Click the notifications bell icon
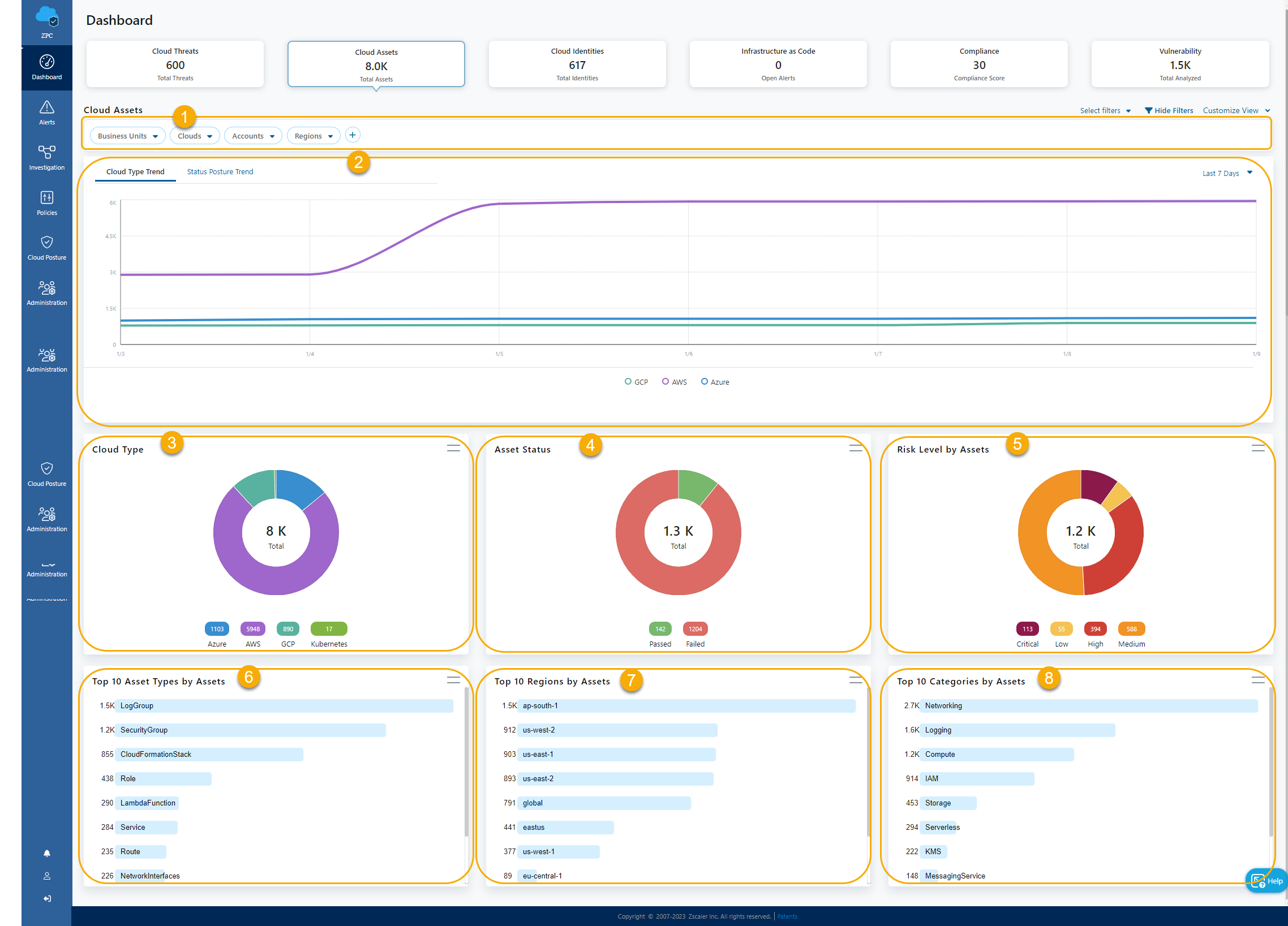1288x926 pixels. click(46, 853)
